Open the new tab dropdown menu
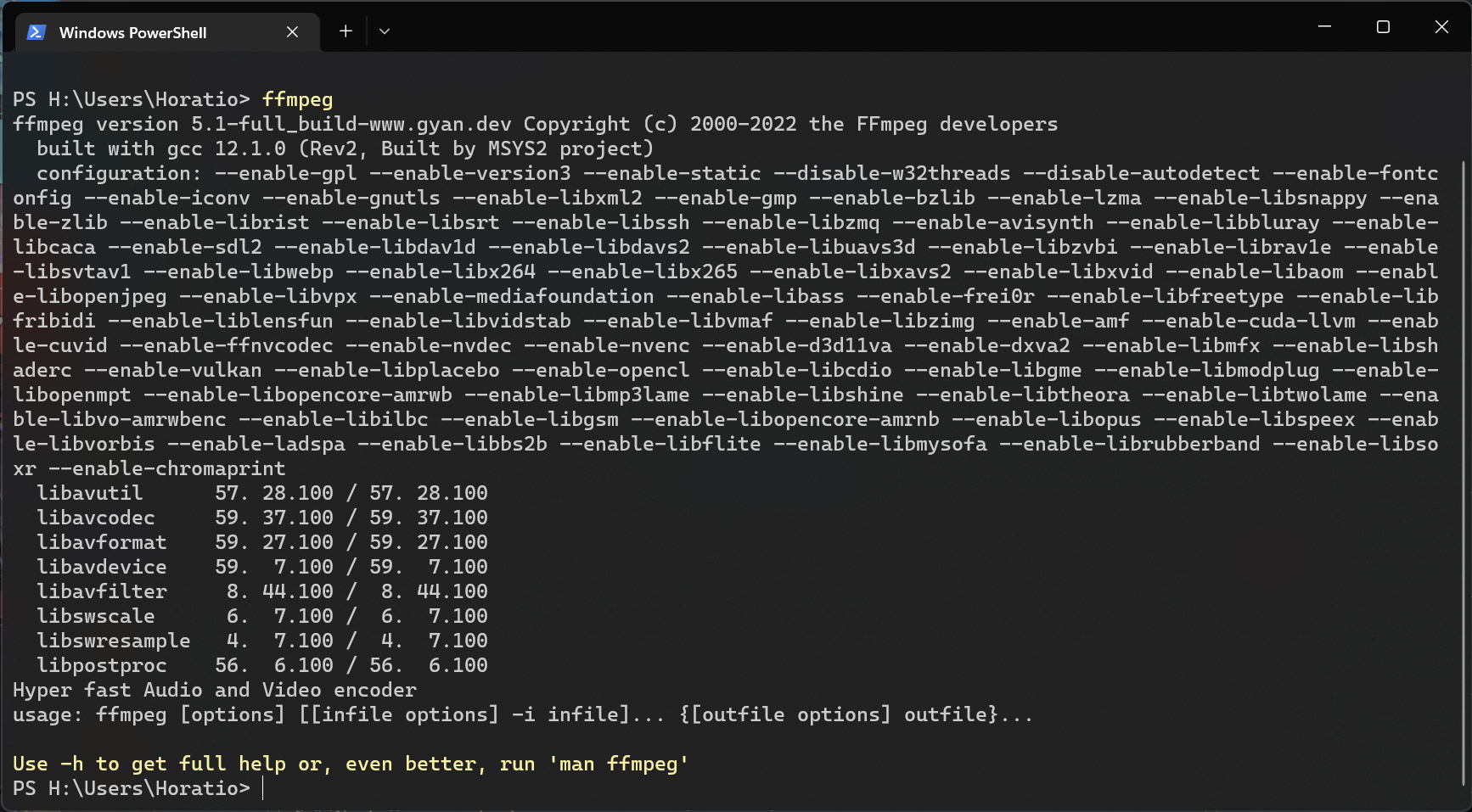Screen dimensions: 1472x812 [x=385, y=31]
